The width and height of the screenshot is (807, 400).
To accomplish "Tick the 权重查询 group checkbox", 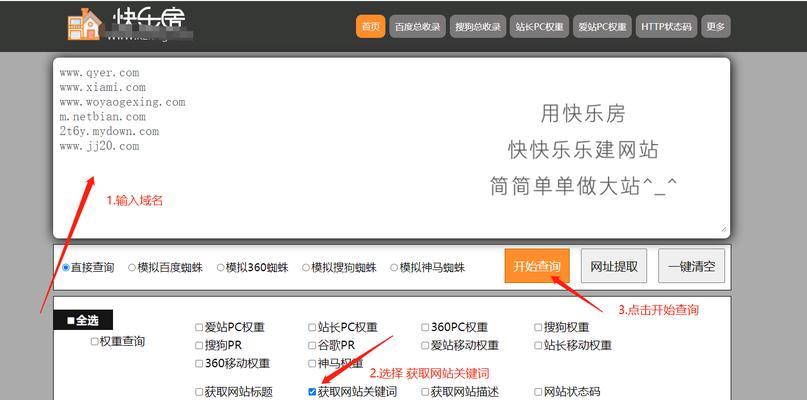I will tap(95, 341).
